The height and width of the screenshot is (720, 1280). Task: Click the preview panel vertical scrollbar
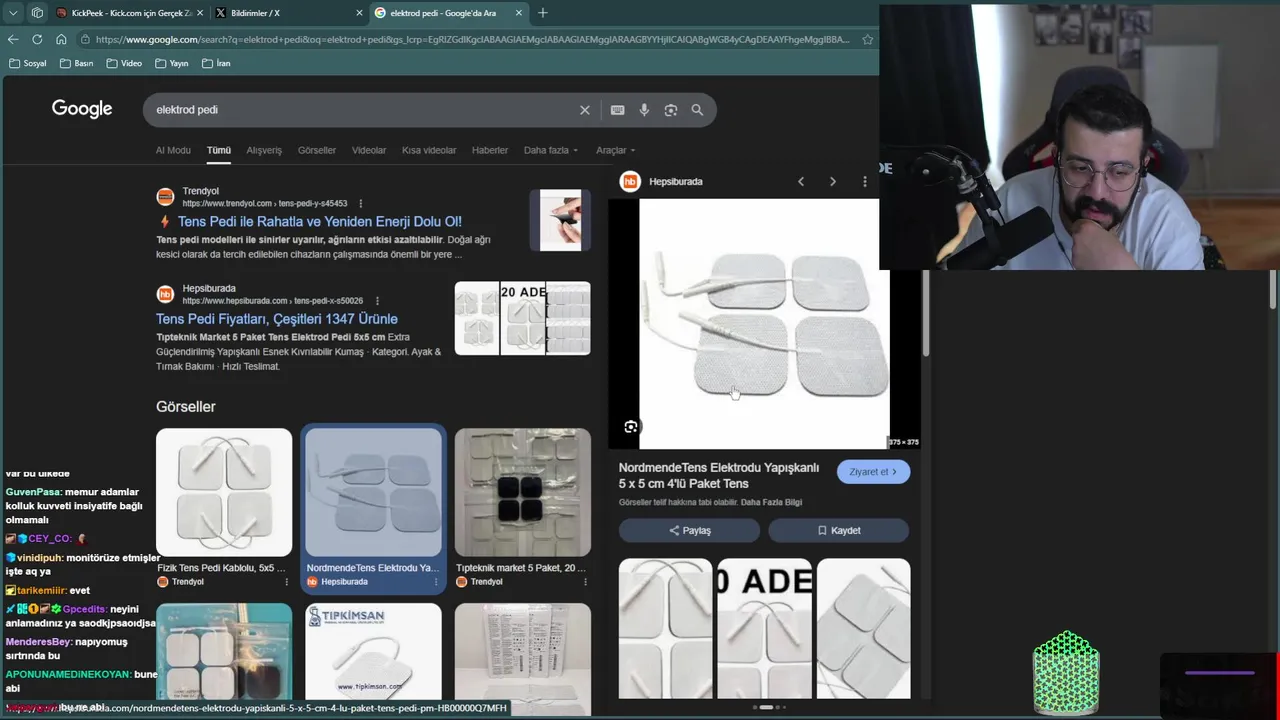(x=926, y=315)
